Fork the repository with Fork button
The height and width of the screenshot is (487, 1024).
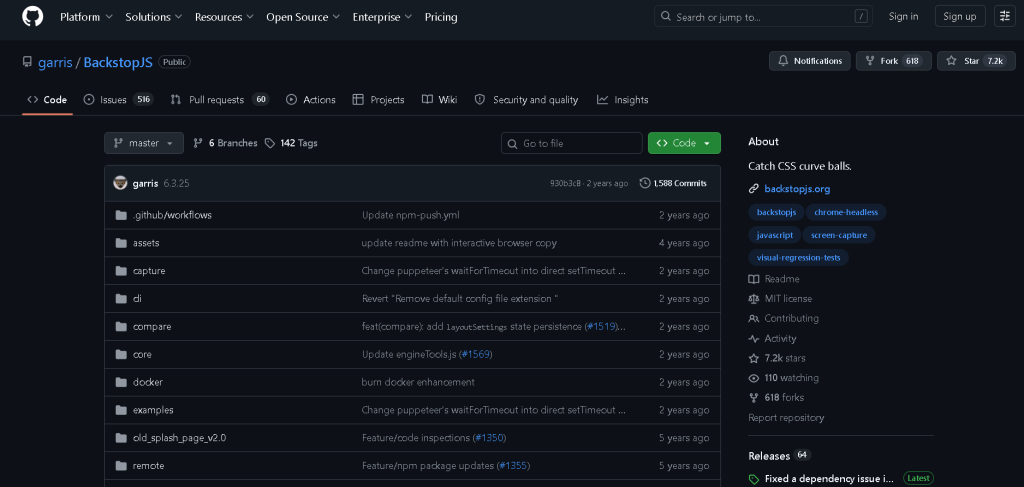pos(893,61)
